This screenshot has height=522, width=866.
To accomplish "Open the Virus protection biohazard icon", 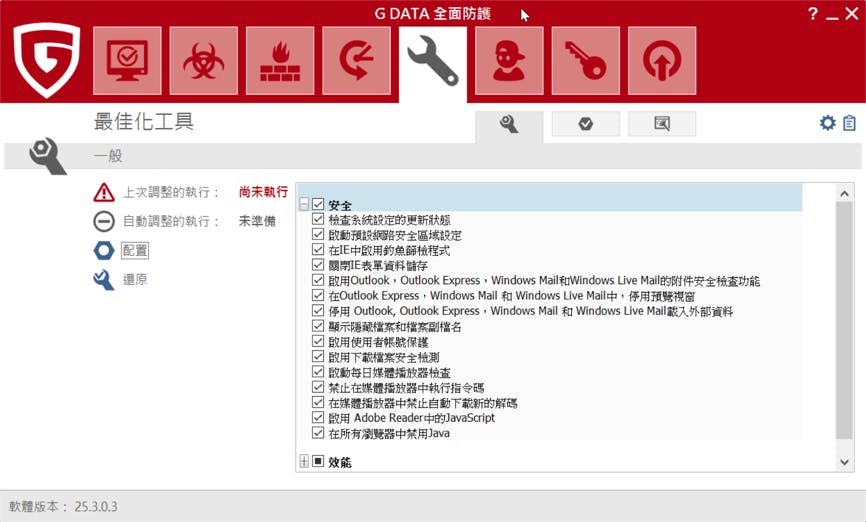I will pyautogui.click(x=204, y=60).
